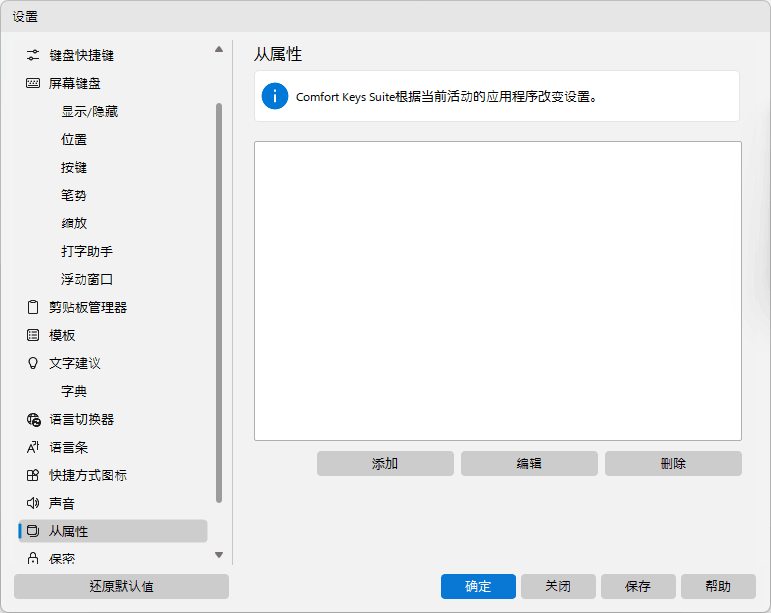Image resolution: width=771 pixels, height=613 pixels.
Task: Click the blue info icon
Action: tap(275, 96)
